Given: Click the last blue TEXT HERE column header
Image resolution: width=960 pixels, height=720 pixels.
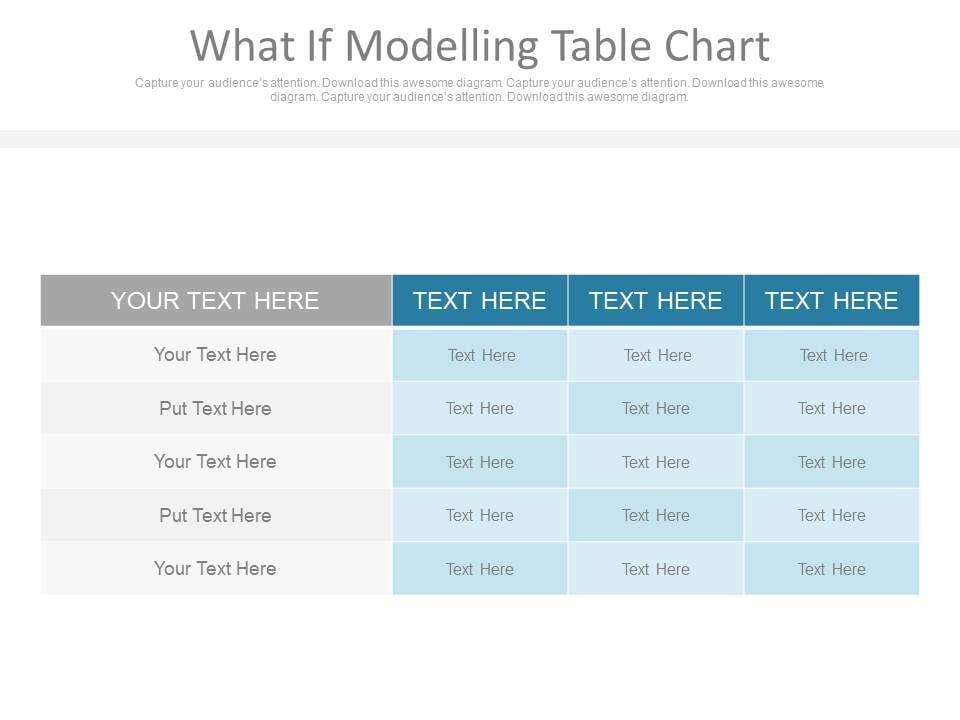Looking at the screenshot, I should point(832,301).
